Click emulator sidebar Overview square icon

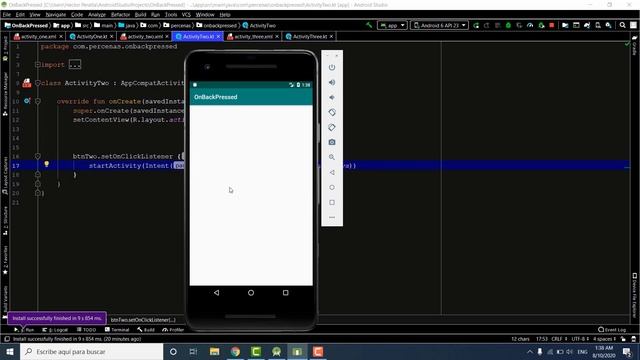coord(332,202)
